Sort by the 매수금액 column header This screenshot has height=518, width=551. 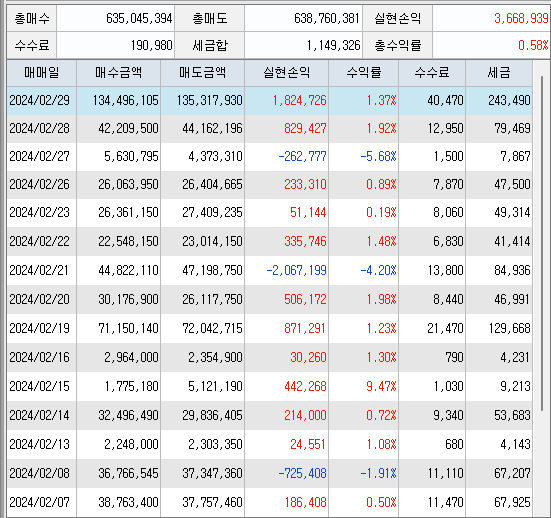(118, 73)
